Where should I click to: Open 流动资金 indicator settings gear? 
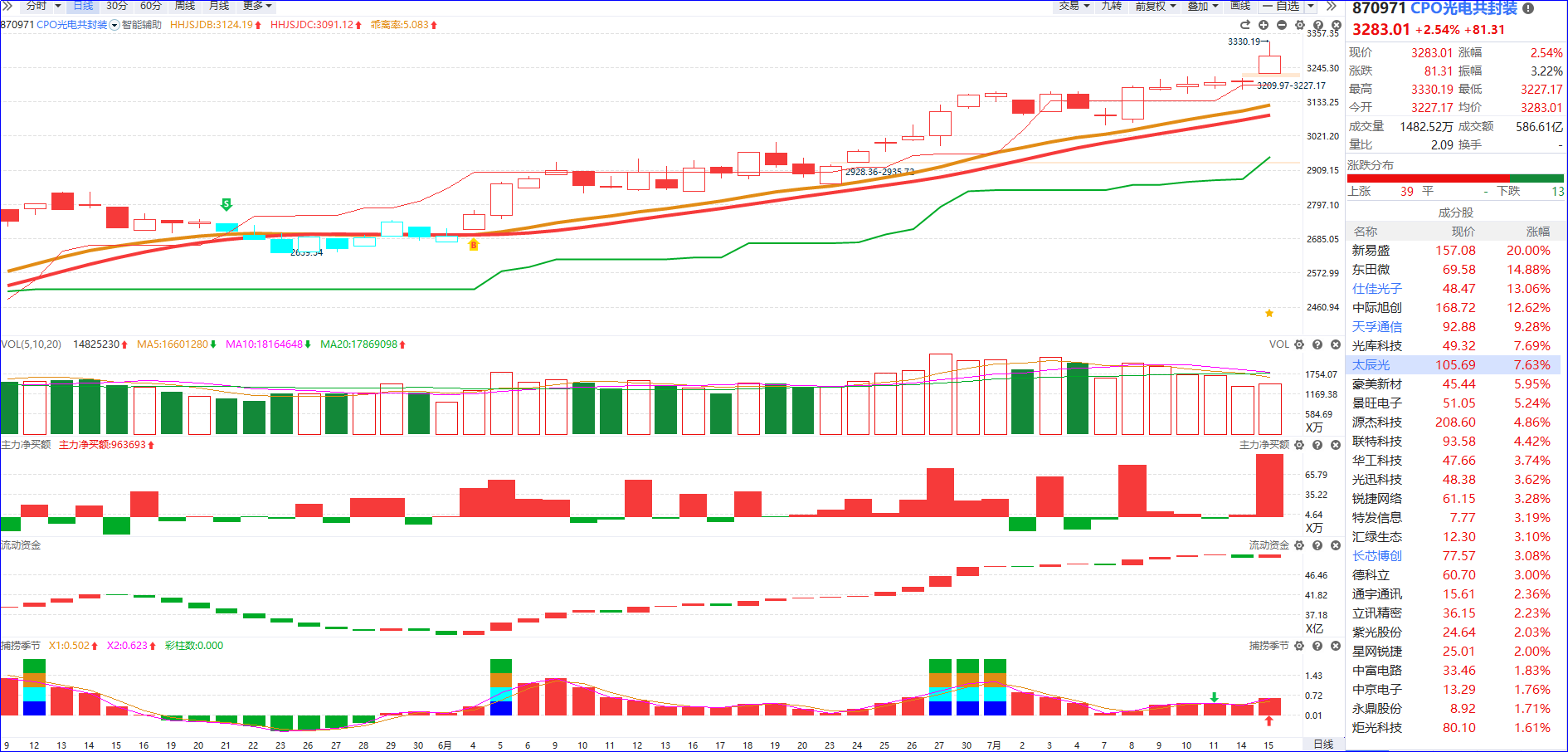(x=1299, y=545)
